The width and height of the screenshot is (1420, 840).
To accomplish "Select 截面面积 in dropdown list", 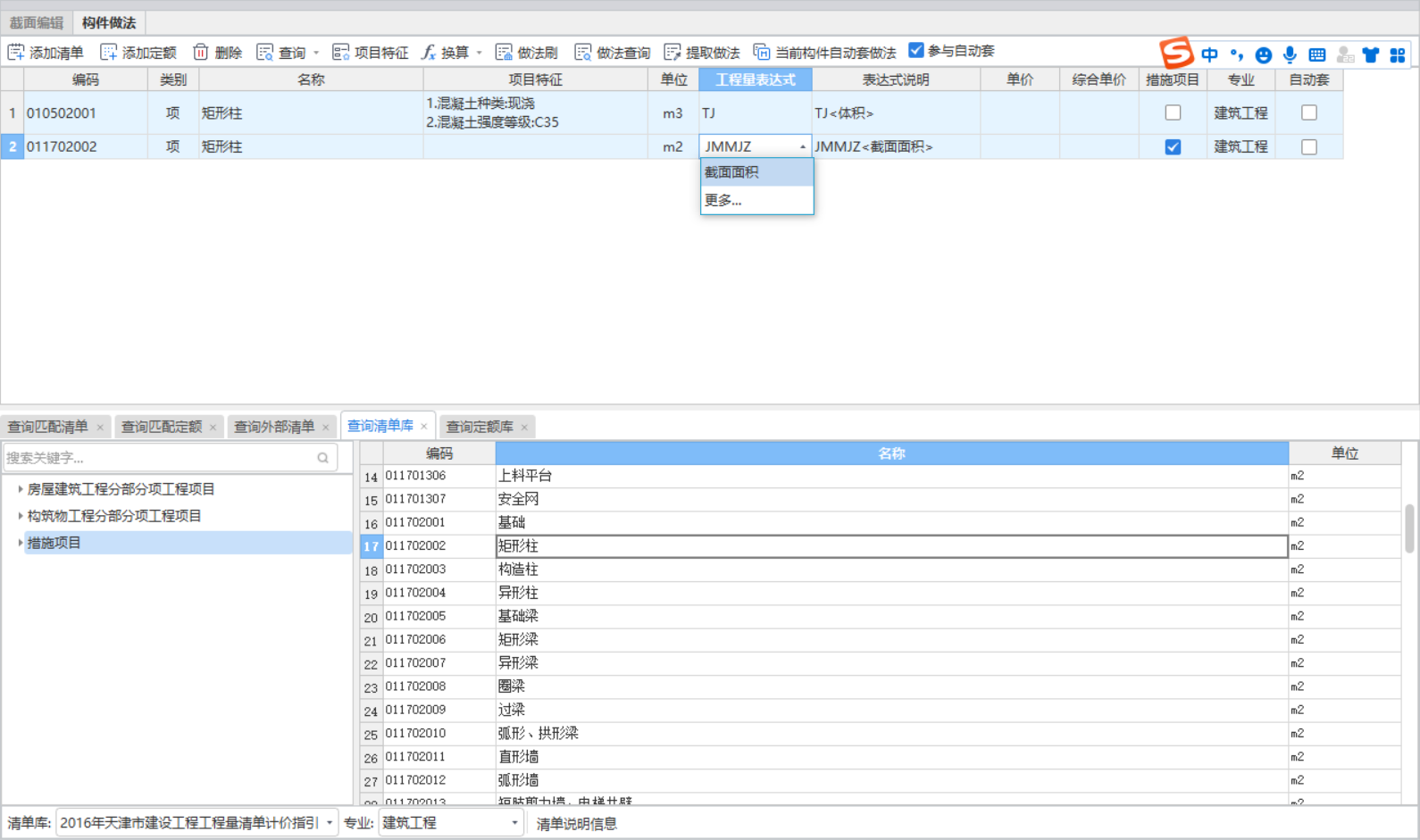I will [757, 172].
